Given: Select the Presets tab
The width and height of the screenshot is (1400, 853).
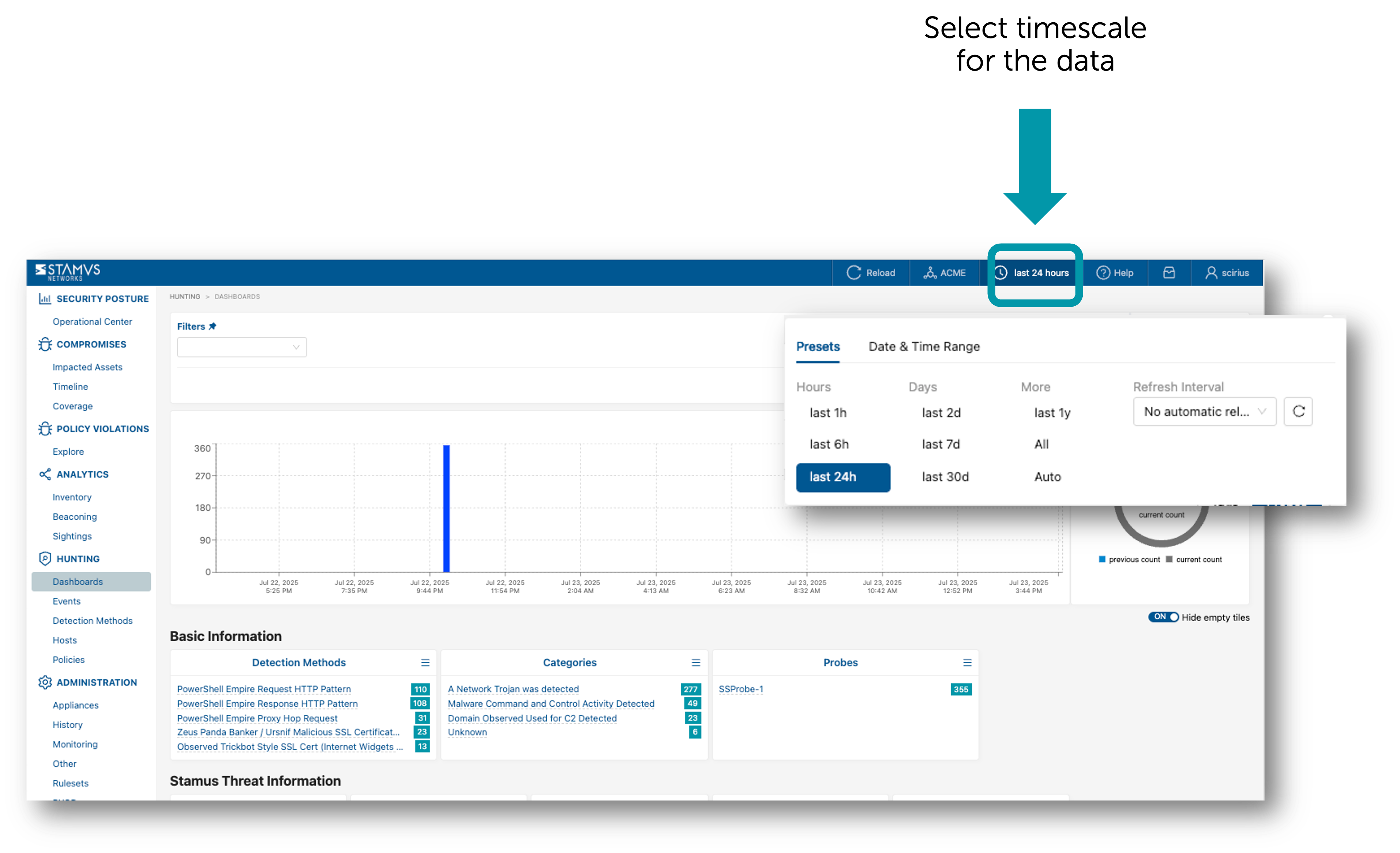Looking at the screenshot, I should coord(818,347).
